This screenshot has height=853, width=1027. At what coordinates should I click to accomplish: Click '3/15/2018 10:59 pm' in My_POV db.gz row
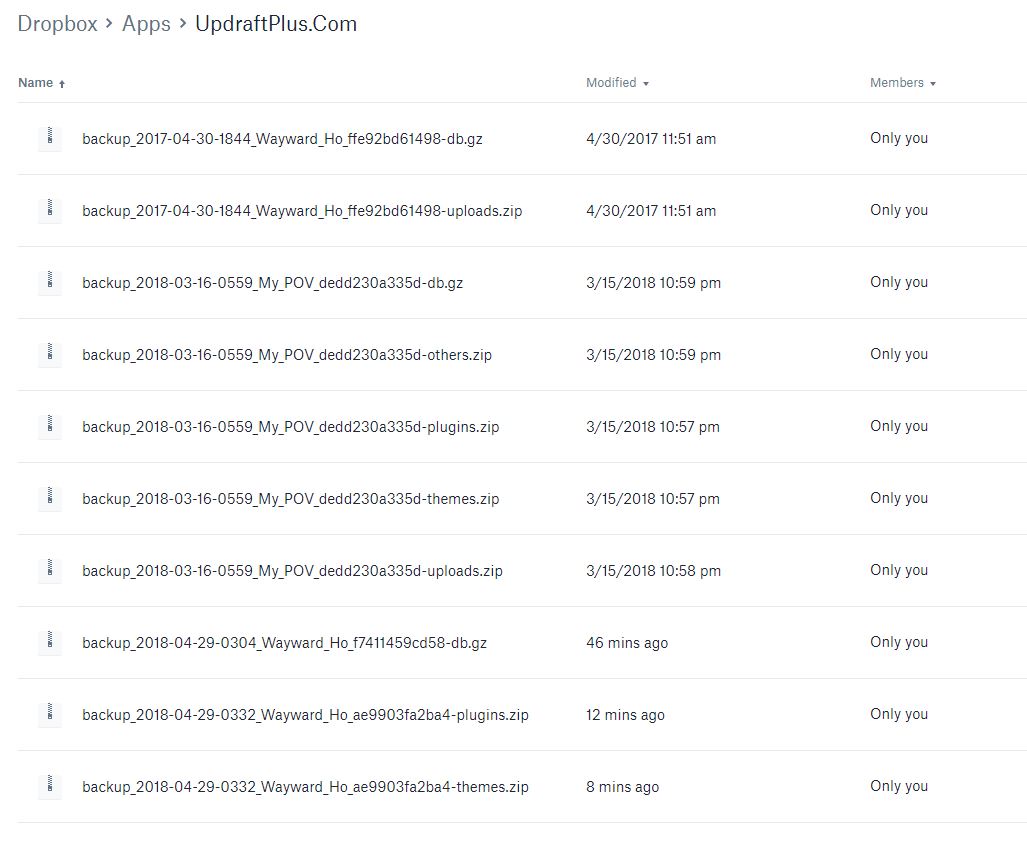coord(654,283)
